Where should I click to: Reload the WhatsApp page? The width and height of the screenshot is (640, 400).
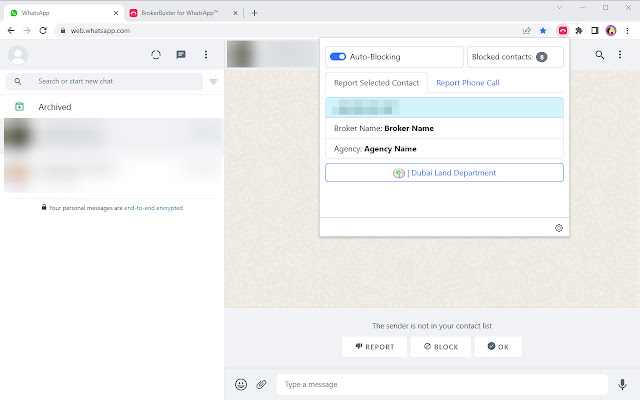[43, 31]
